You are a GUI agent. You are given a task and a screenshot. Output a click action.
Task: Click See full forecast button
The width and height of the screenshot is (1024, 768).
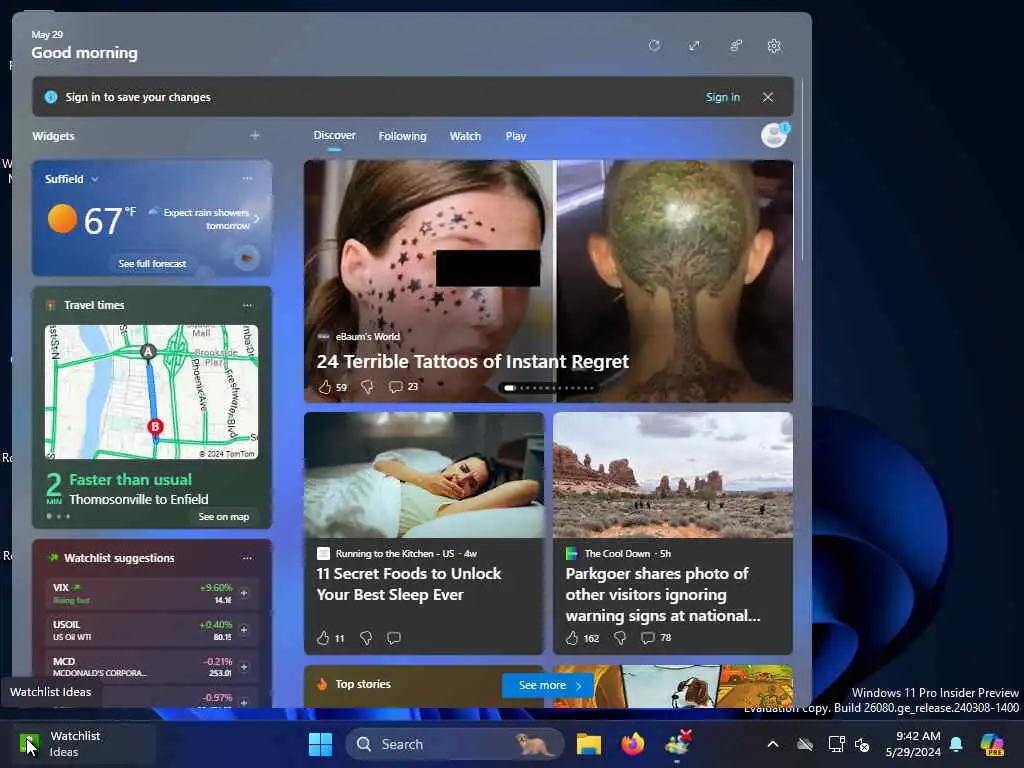pos(152,263)
